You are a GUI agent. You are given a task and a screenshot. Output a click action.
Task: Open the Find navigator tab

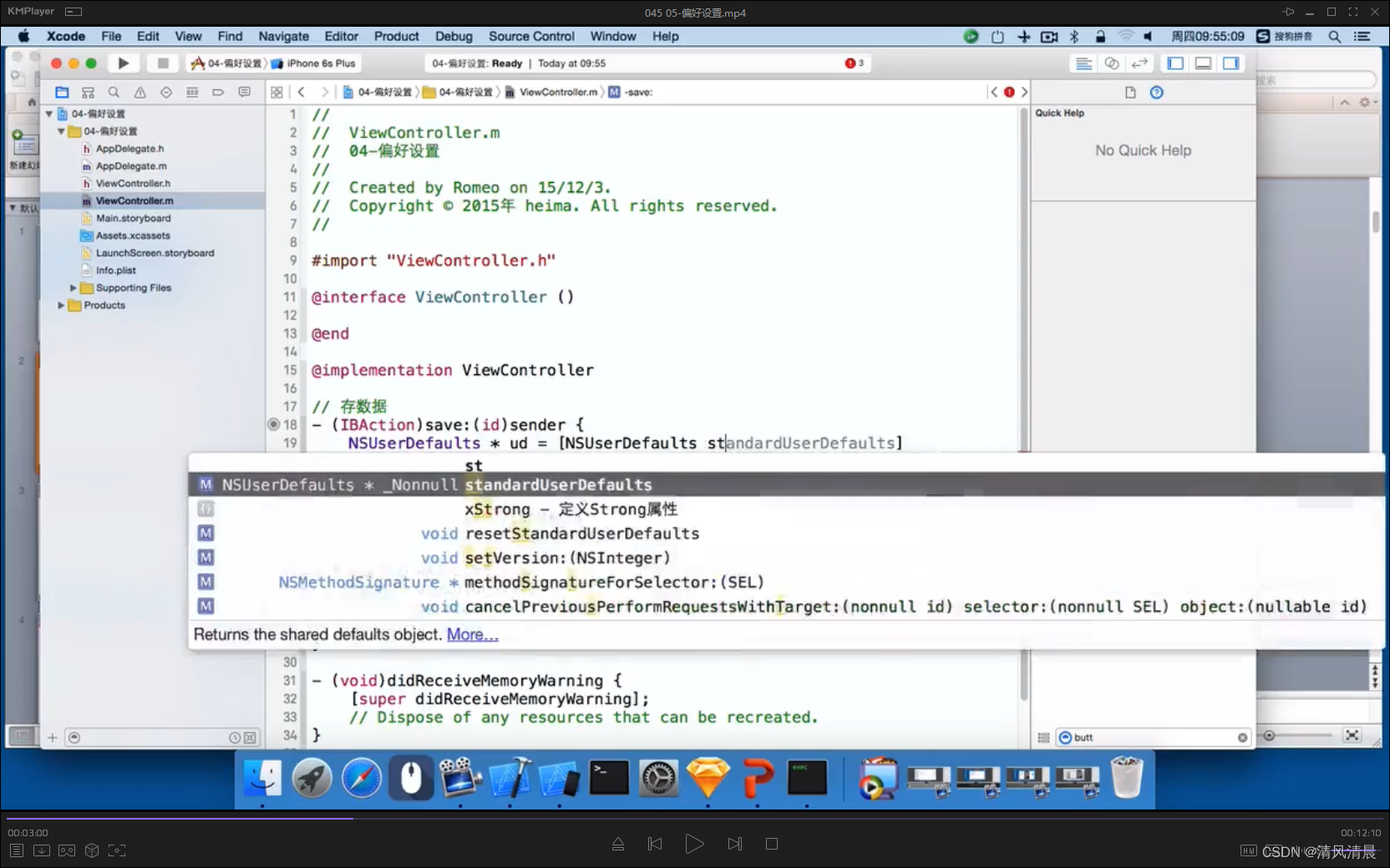(114, 93)
